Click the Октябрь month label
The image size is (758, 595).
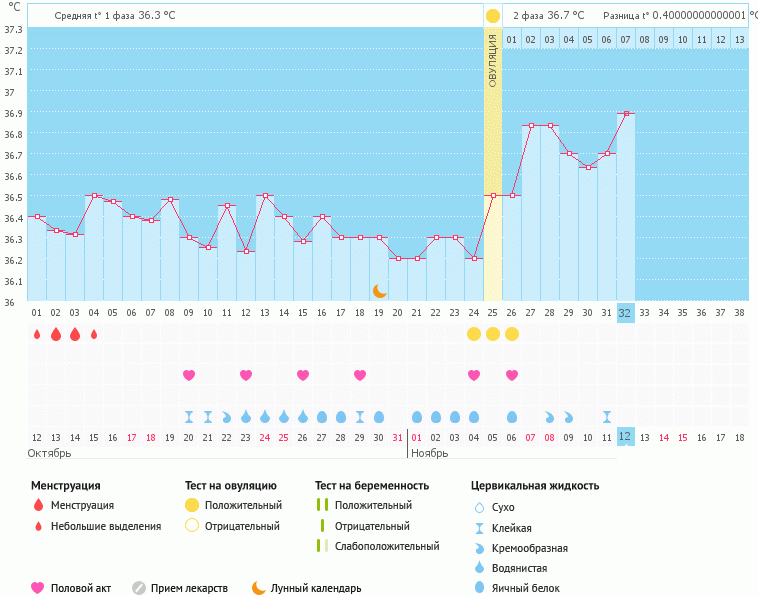click(49, 453)
